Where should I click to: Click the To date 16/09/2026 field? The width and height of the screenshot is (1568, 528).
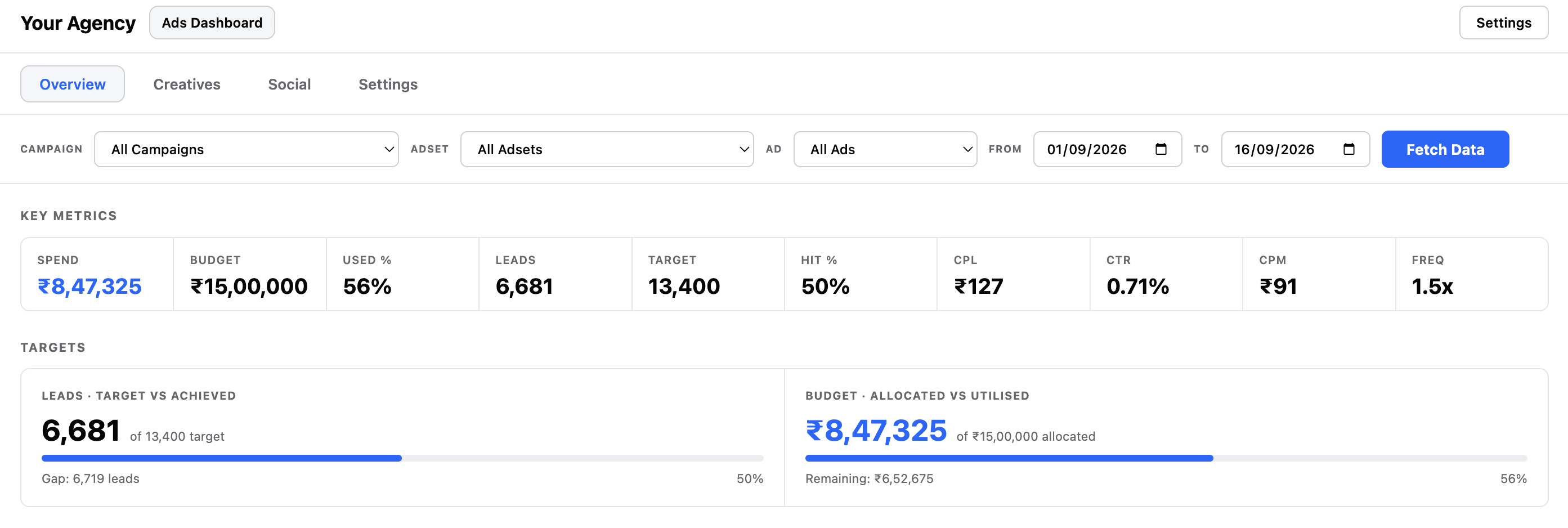point(1295,149)
